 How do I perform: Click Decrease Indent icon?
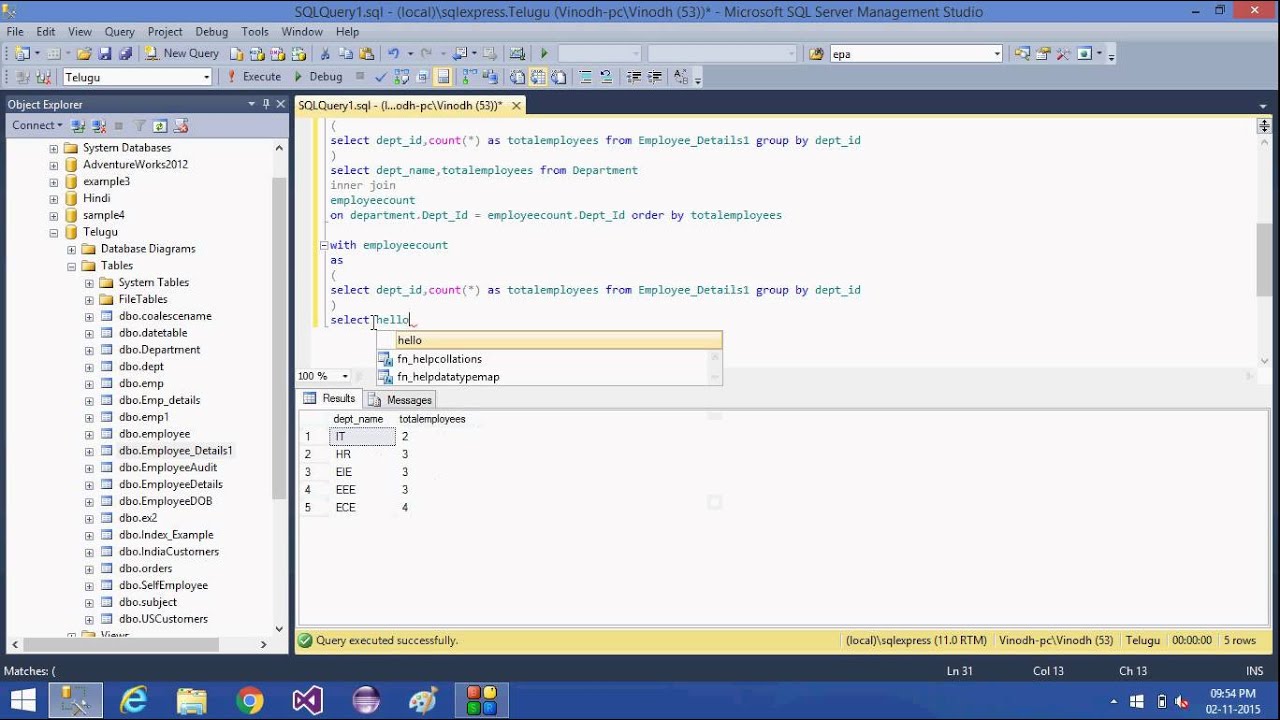pos(634,77)
